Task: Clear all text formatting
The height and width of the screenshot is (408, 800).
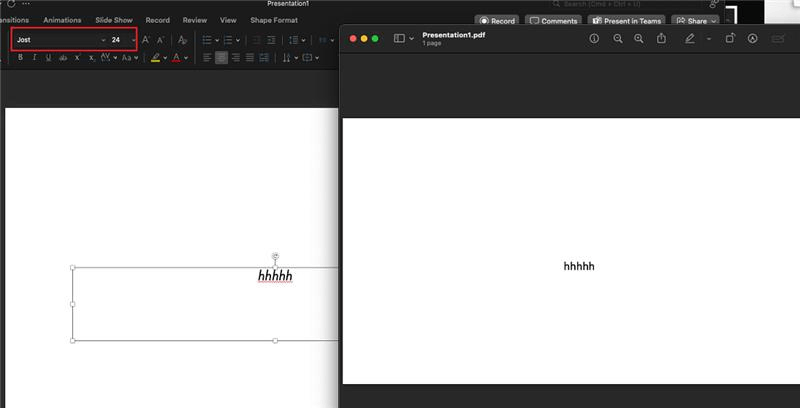Action: (x=182, y=40)
